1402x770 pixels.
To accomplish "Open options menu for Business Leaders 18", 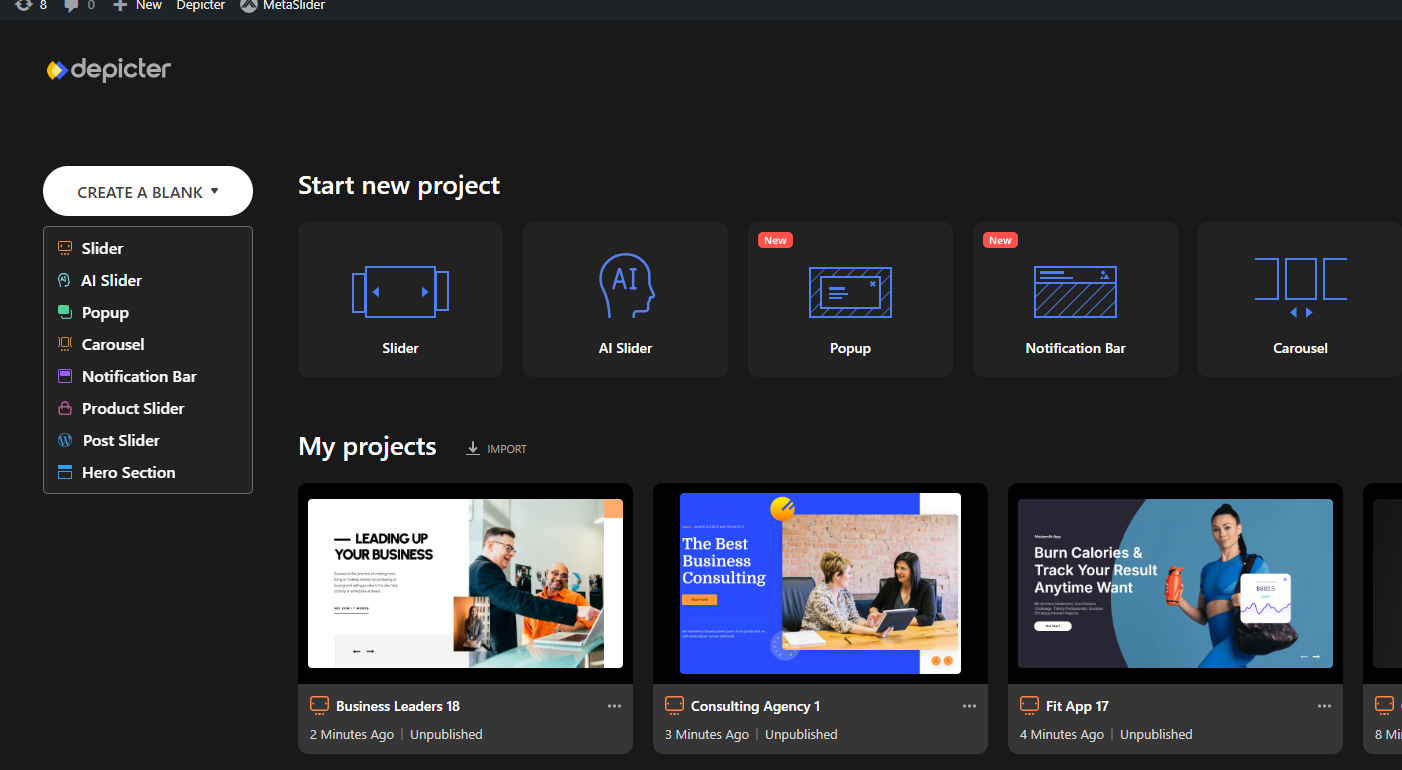I will (614, 706).
